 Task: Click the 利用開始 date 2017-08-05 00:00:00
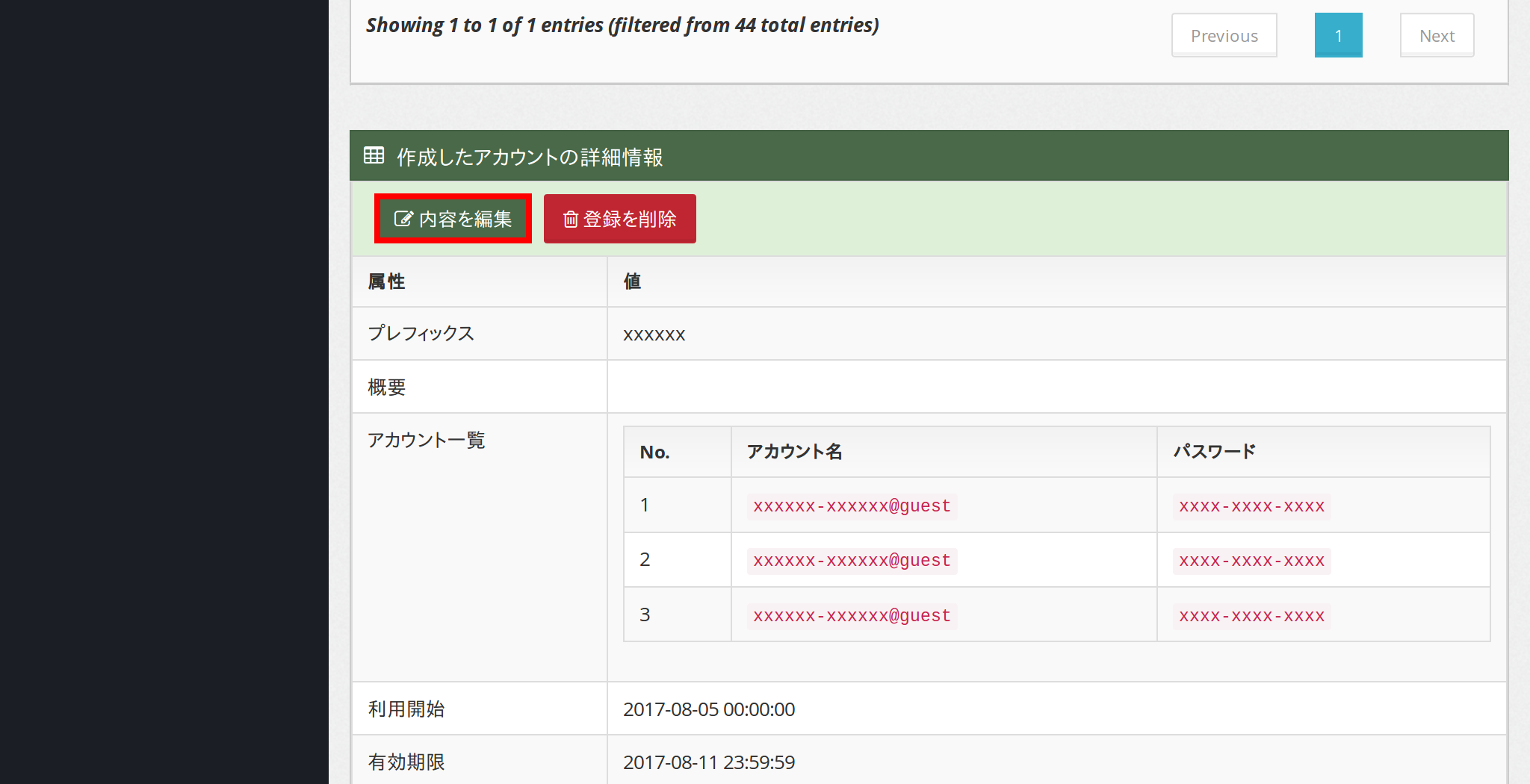709,709
